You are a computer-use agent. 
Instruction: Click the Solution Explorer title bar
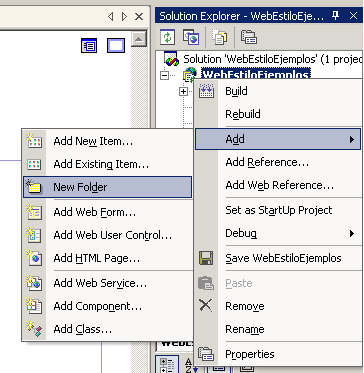coord(259,16)
